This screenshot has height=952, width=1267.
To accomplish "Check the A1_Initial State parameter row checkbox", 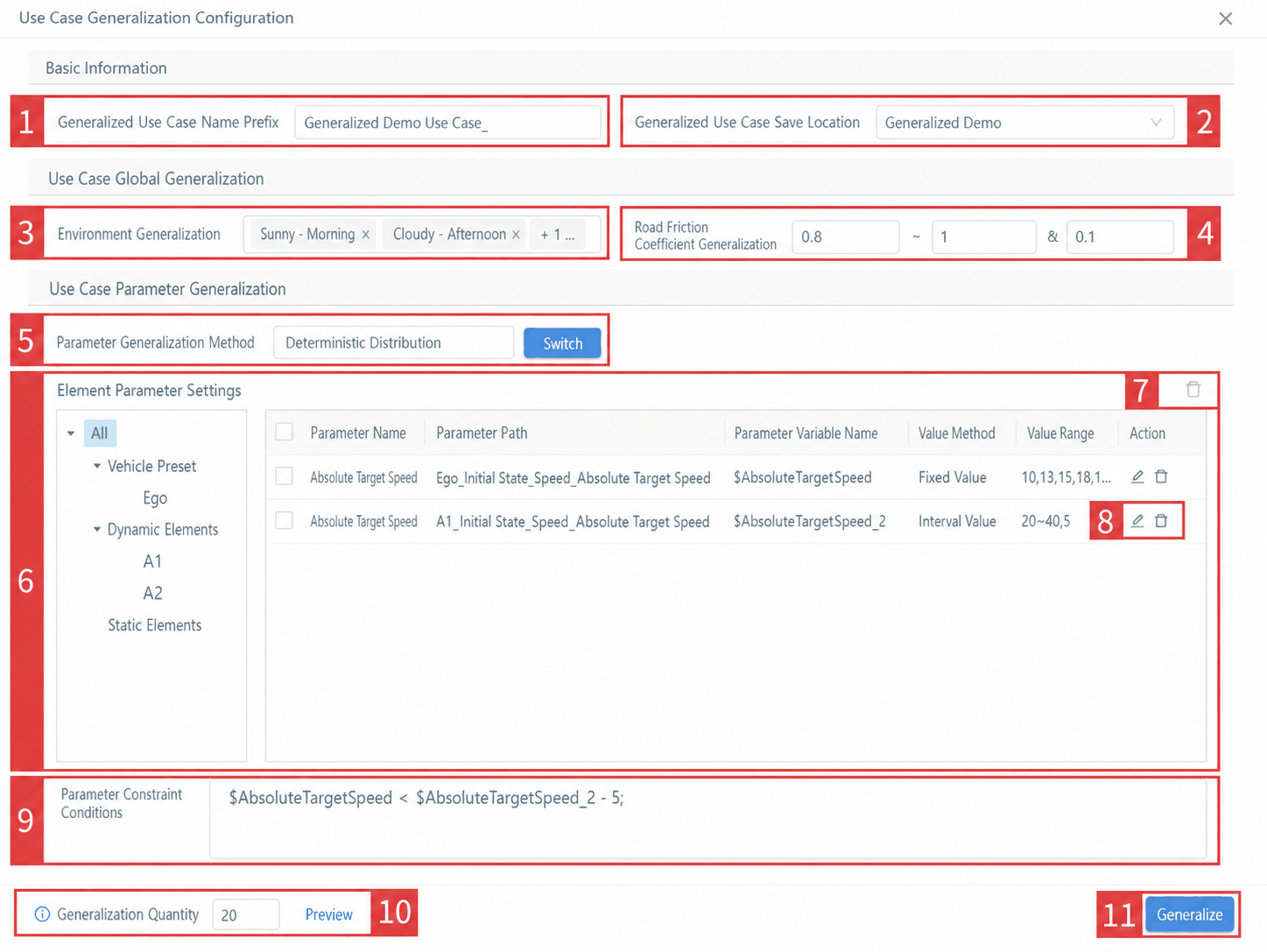I will pyautogui.click(x=284, y=520).
